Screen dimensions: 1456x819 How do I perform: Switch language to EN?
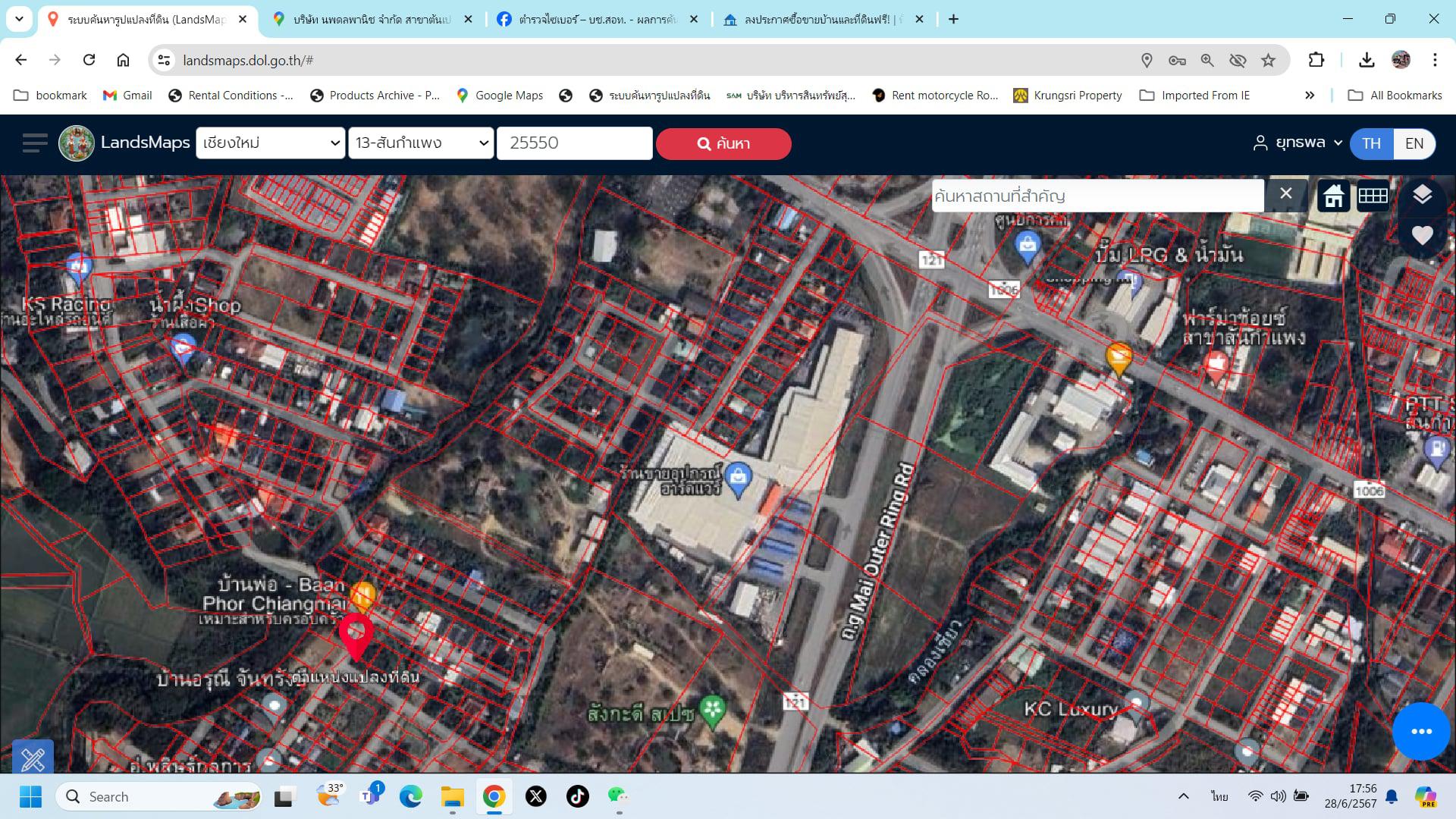click(1414, 143)
